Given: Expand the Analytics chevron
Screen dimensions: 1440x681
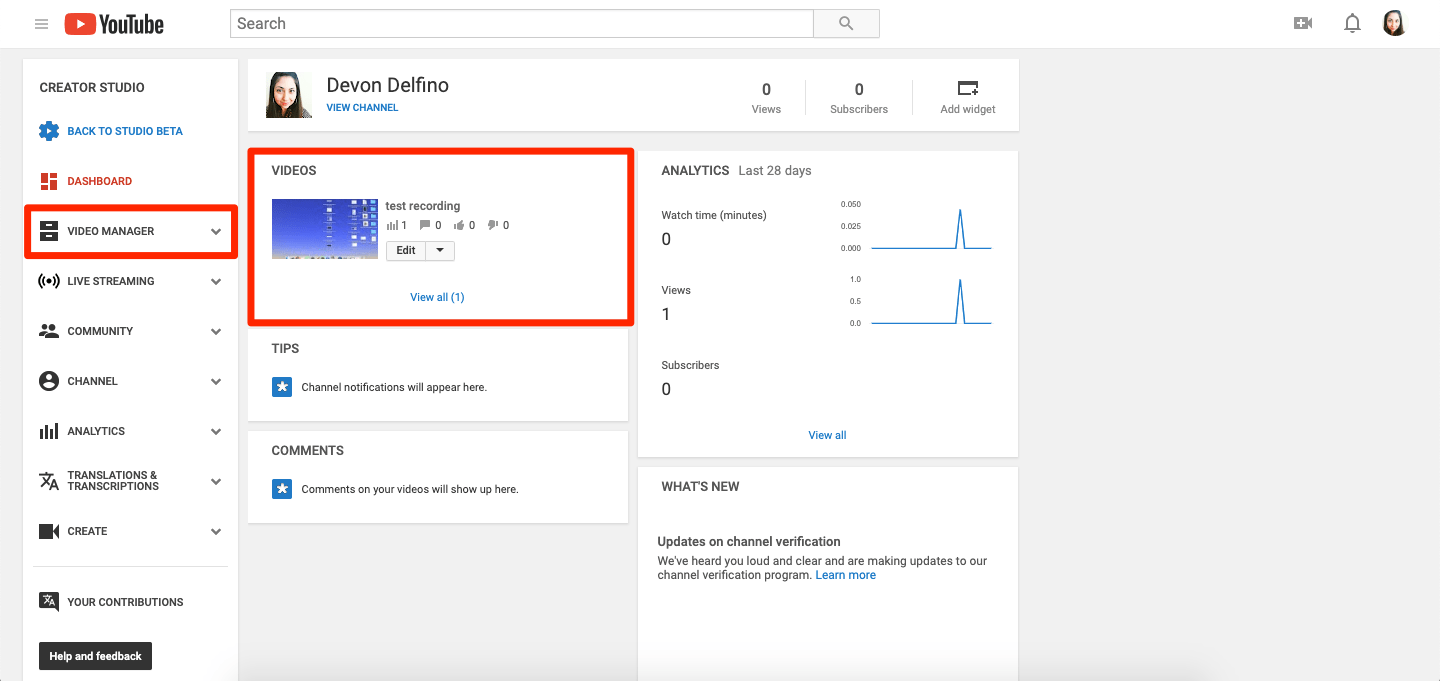Looking at the screenshot, I should coord(216,431).
